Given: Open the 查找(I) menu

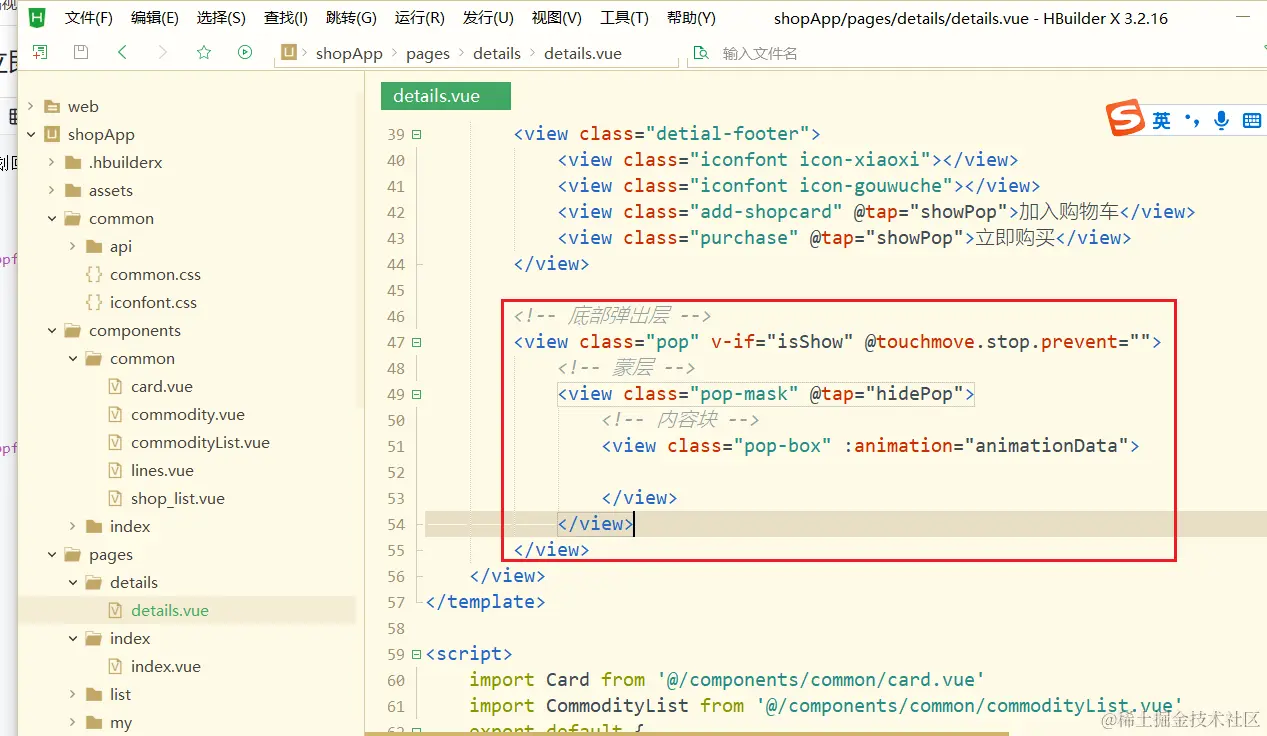Looking at the screenshot, I should (x=286, y=18).
